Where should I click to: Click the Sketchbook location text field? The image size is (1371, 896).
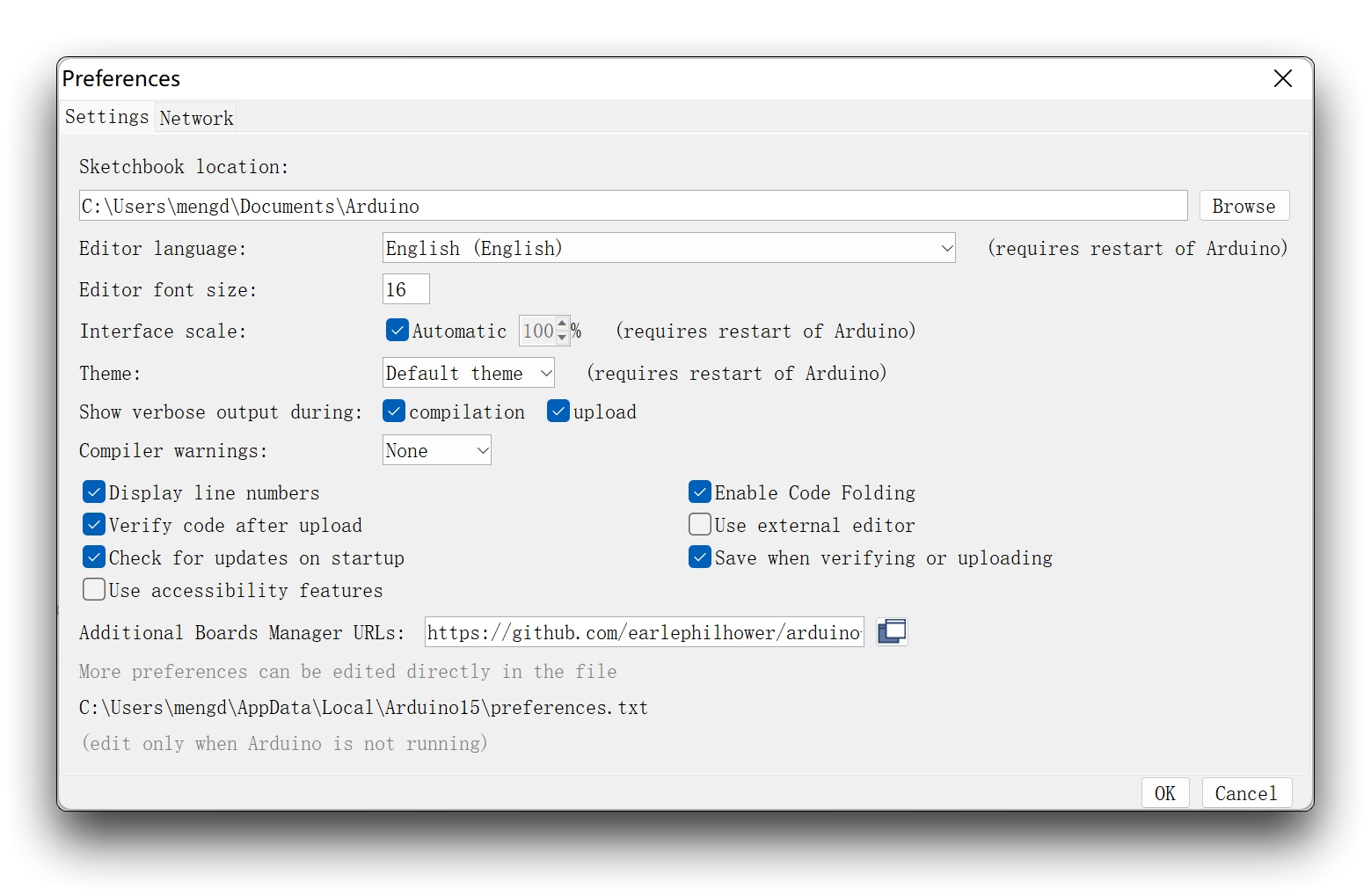point(633,206)
